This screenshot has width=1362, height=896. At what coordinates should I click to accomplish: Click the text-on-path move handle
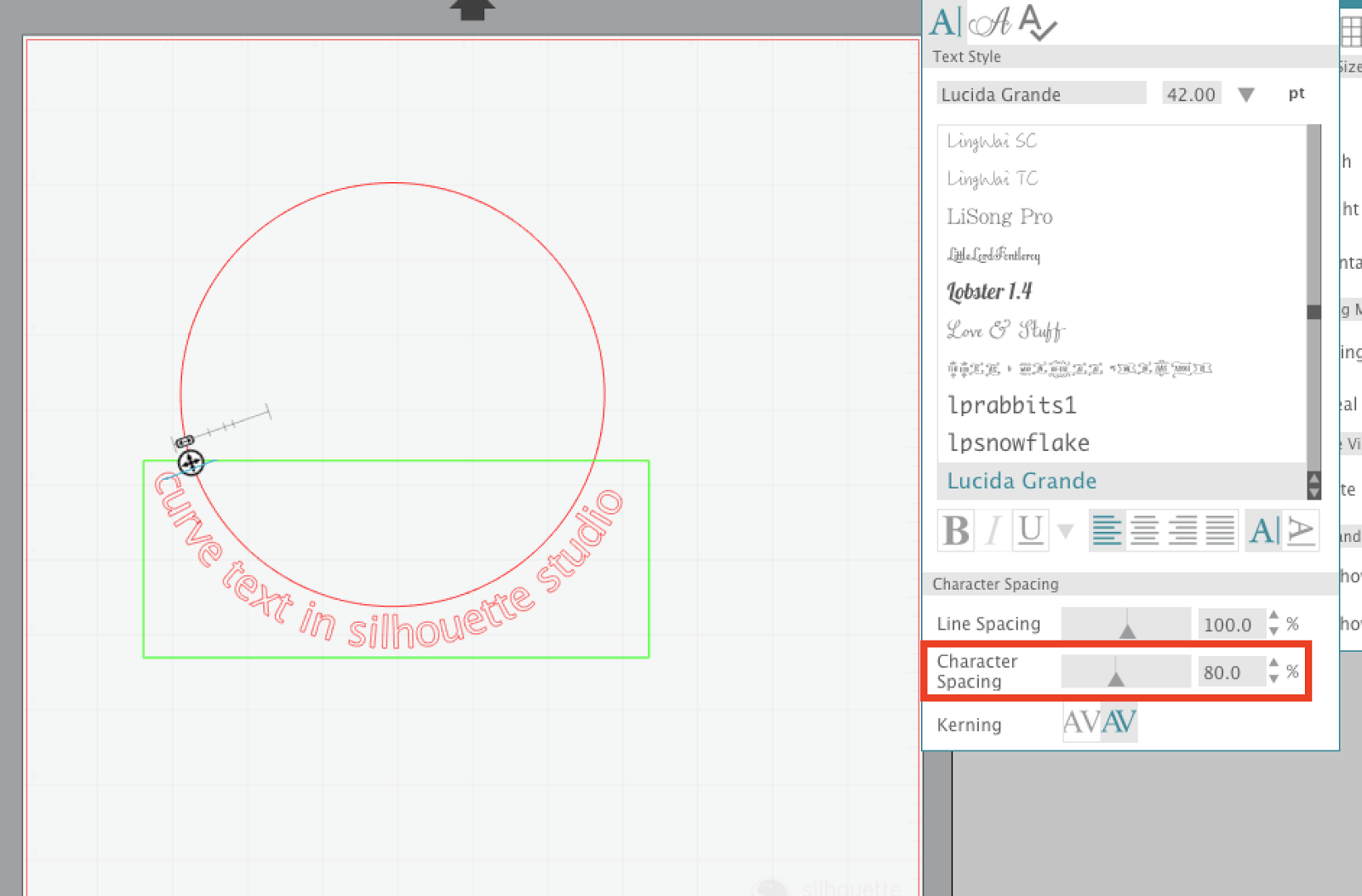tap(191, 463)
